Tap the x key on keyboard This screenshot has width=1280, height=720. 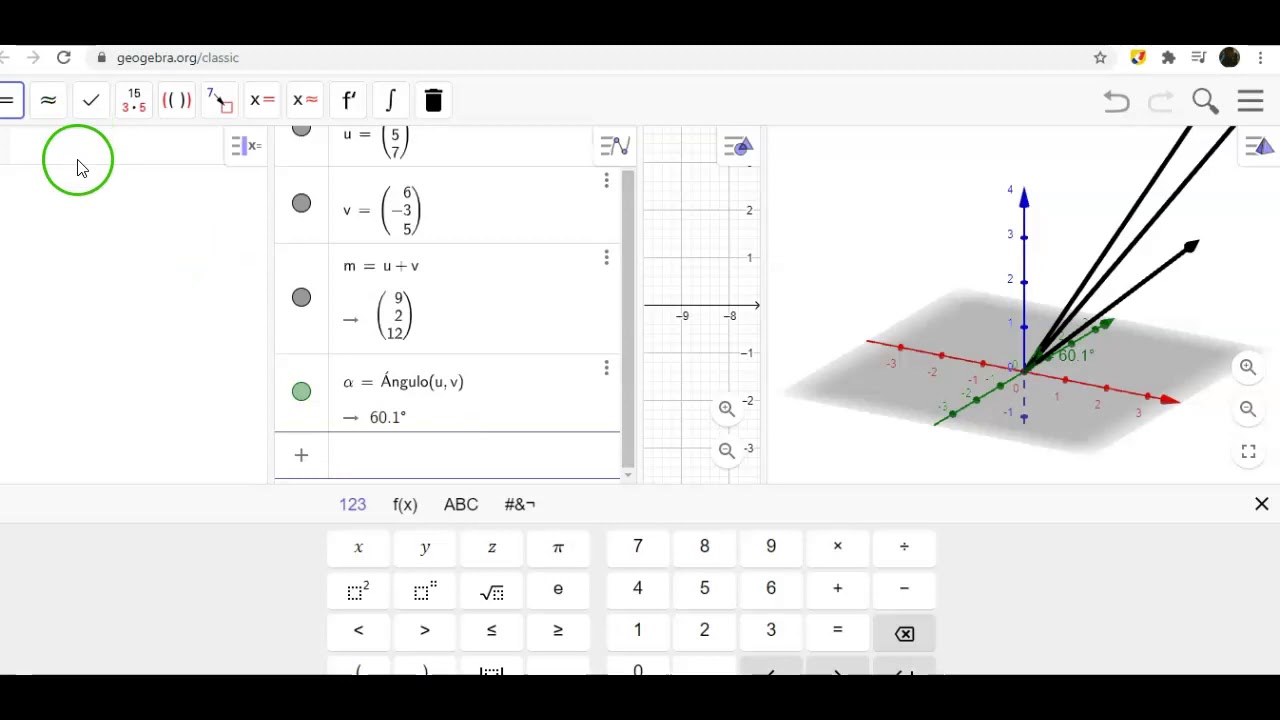[358, 547]
